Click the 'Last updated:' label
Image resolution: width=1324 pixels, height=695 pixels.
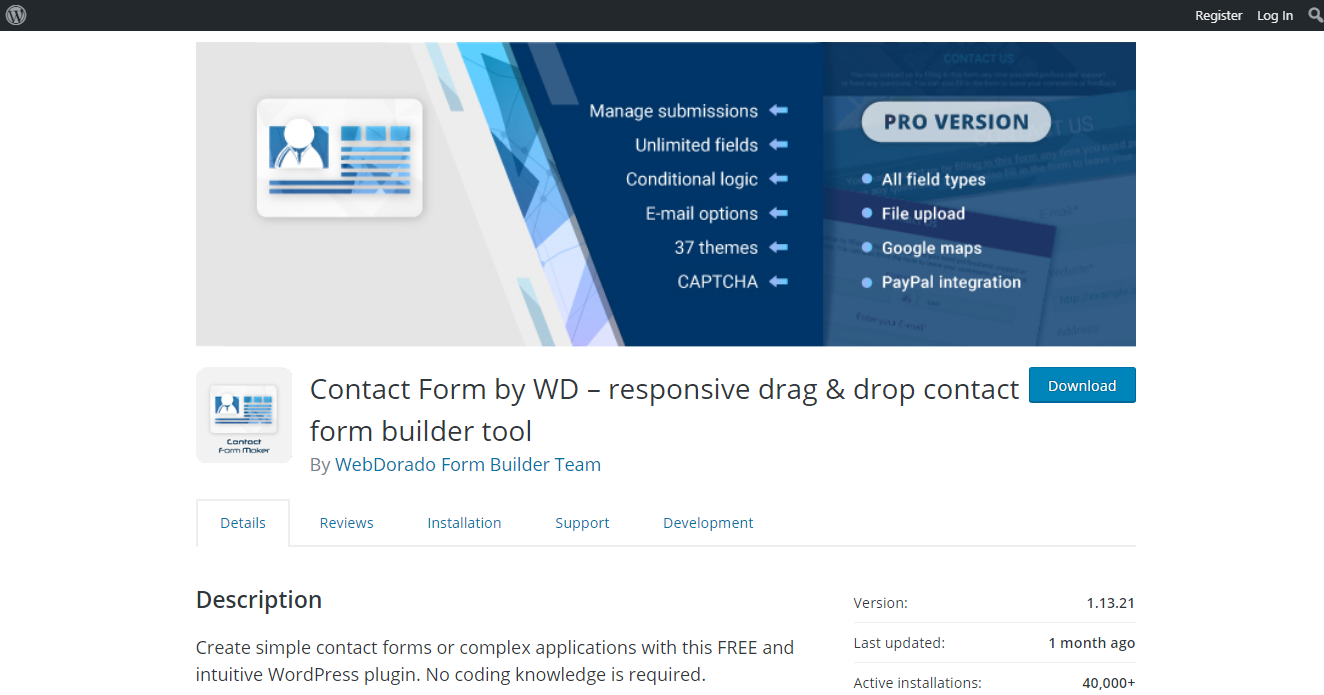[899, 643]
